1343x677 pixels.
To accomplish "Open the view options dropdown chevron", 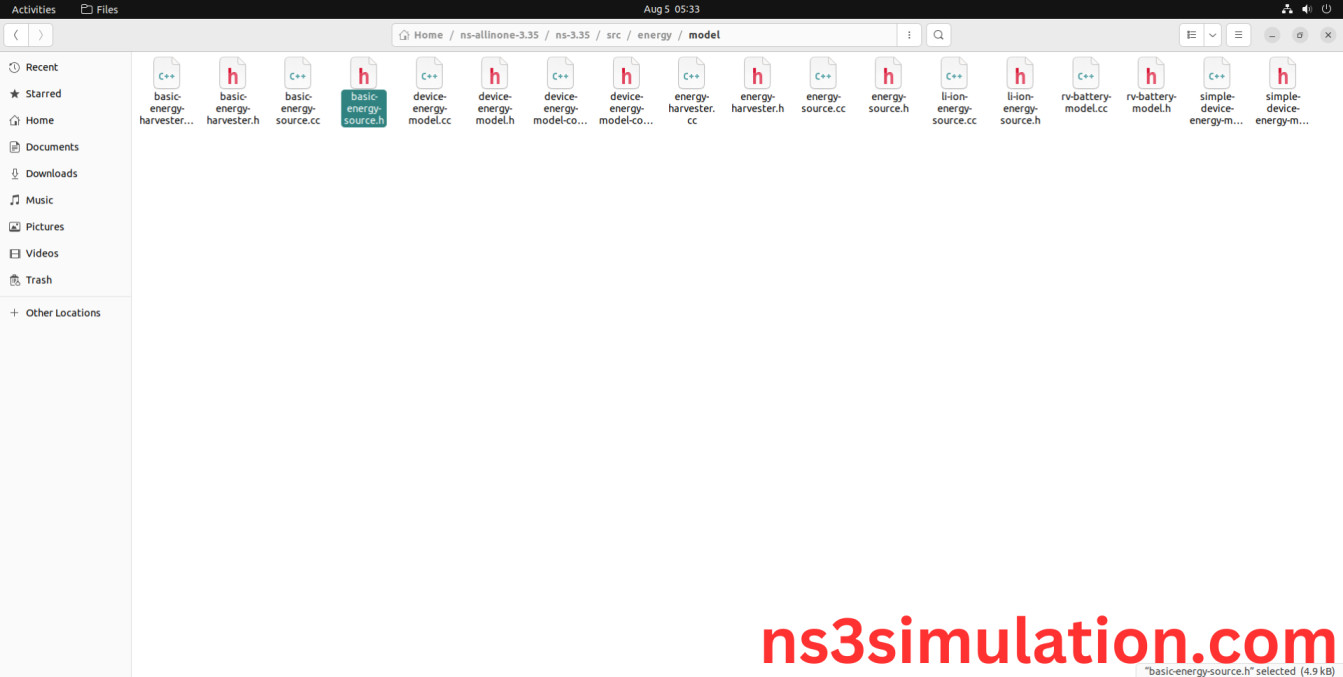I will click(x=1212, y=34).
